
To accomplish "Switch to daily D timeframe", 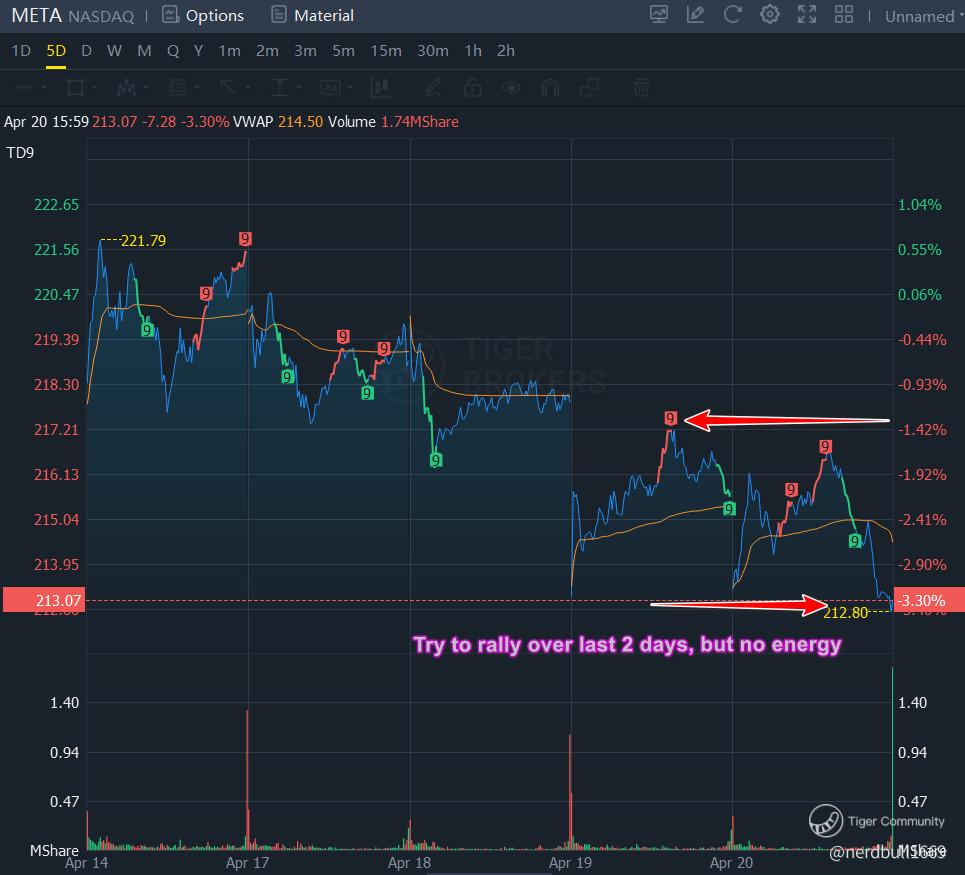I will coord(87,50).
